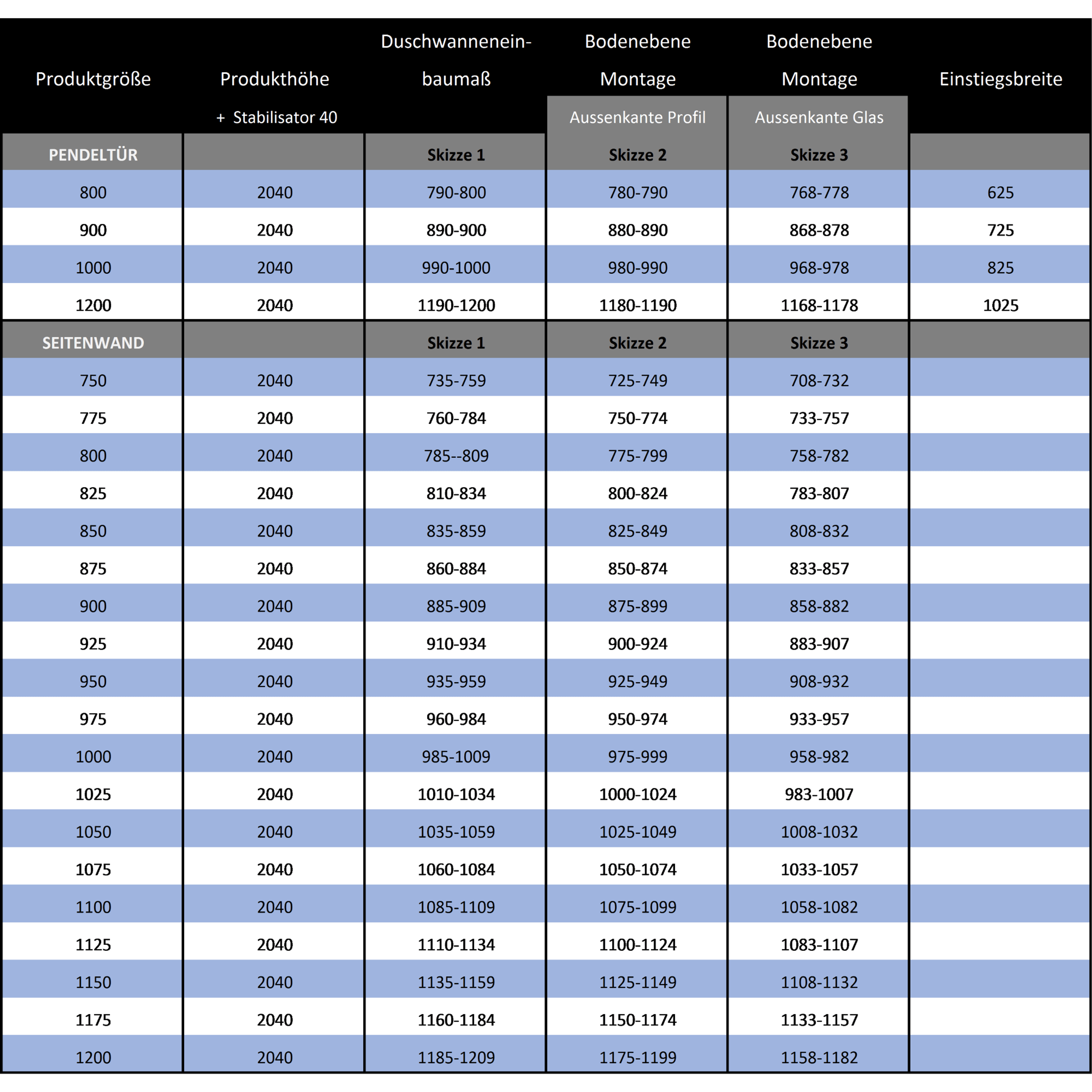Click the 1190-1200 cell

pos(456,306)
